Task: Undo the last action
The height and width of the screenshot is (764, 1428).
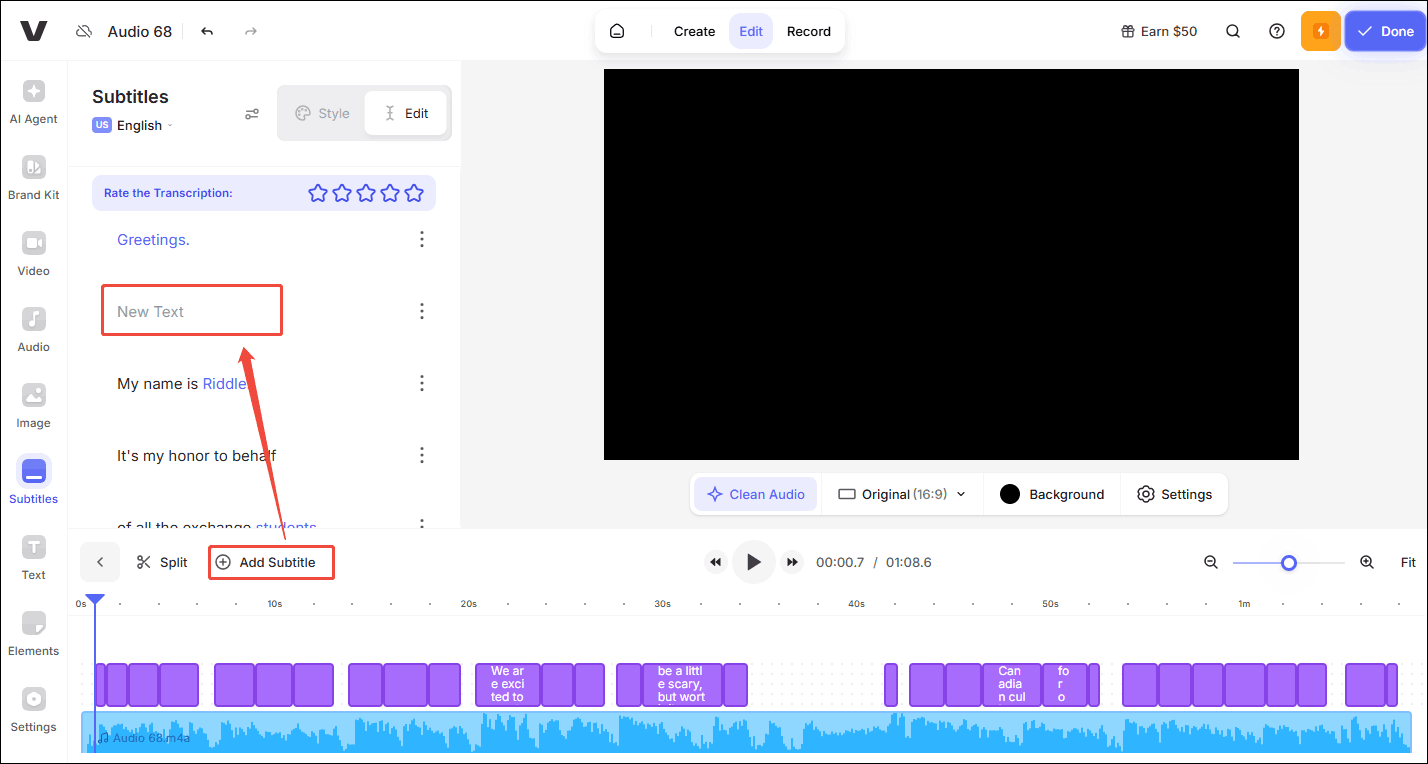Action: pyautogui.click(x=207, y=31)
